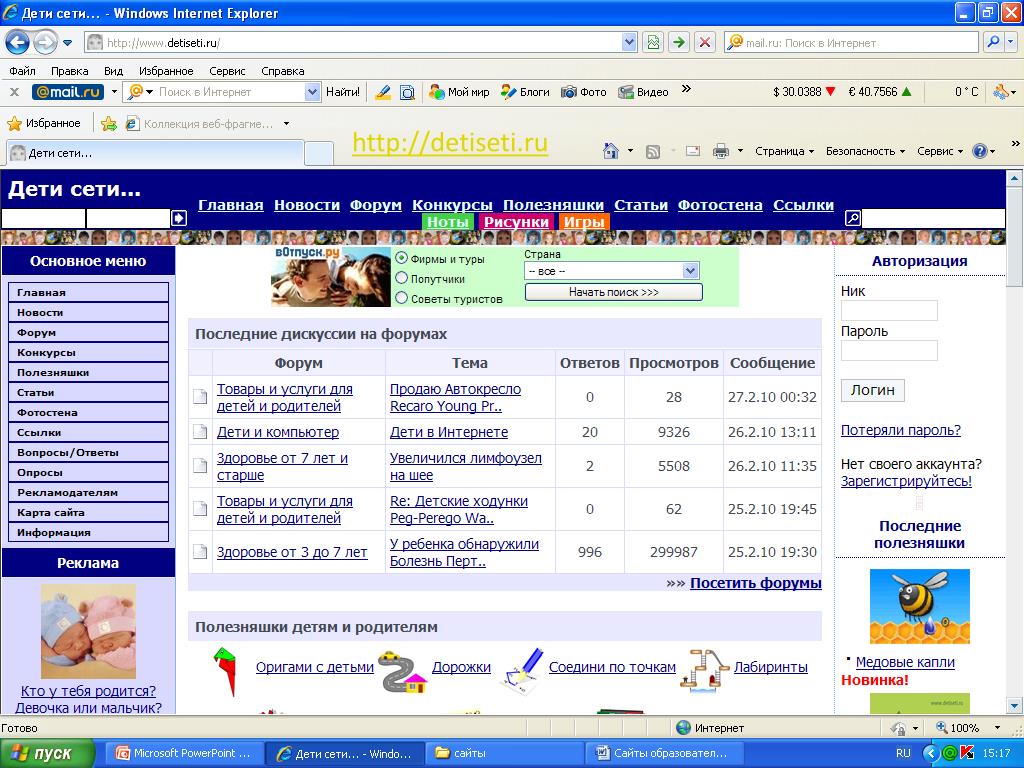Click the highlighter pen icon in Mail.ru toolbar
The height and width of the screenshot is (768, 1024).
pyautogui.click(x=383, y=92)
